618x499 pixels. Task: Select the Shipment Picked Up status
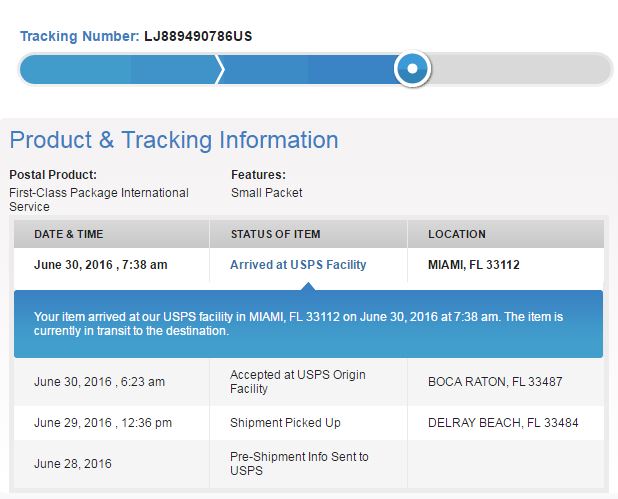285,423
